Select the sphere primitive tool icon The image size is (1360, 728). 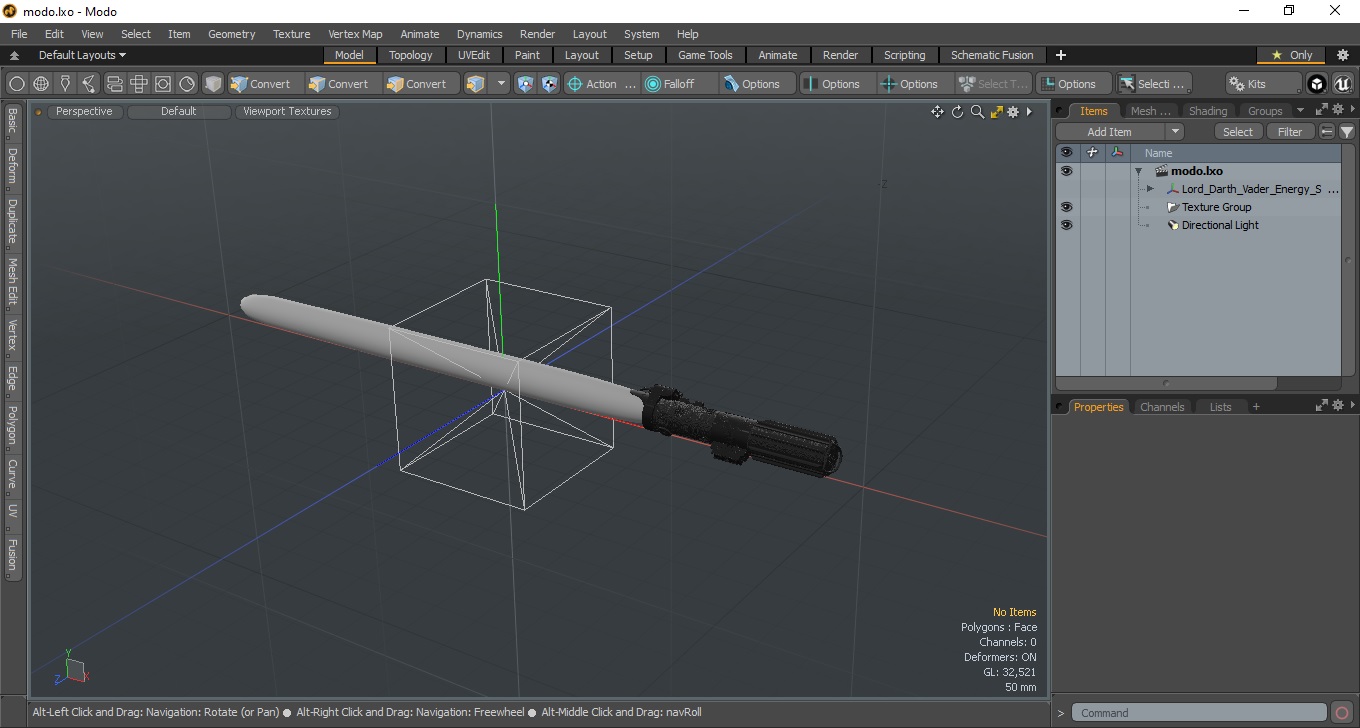click(16, 84)
